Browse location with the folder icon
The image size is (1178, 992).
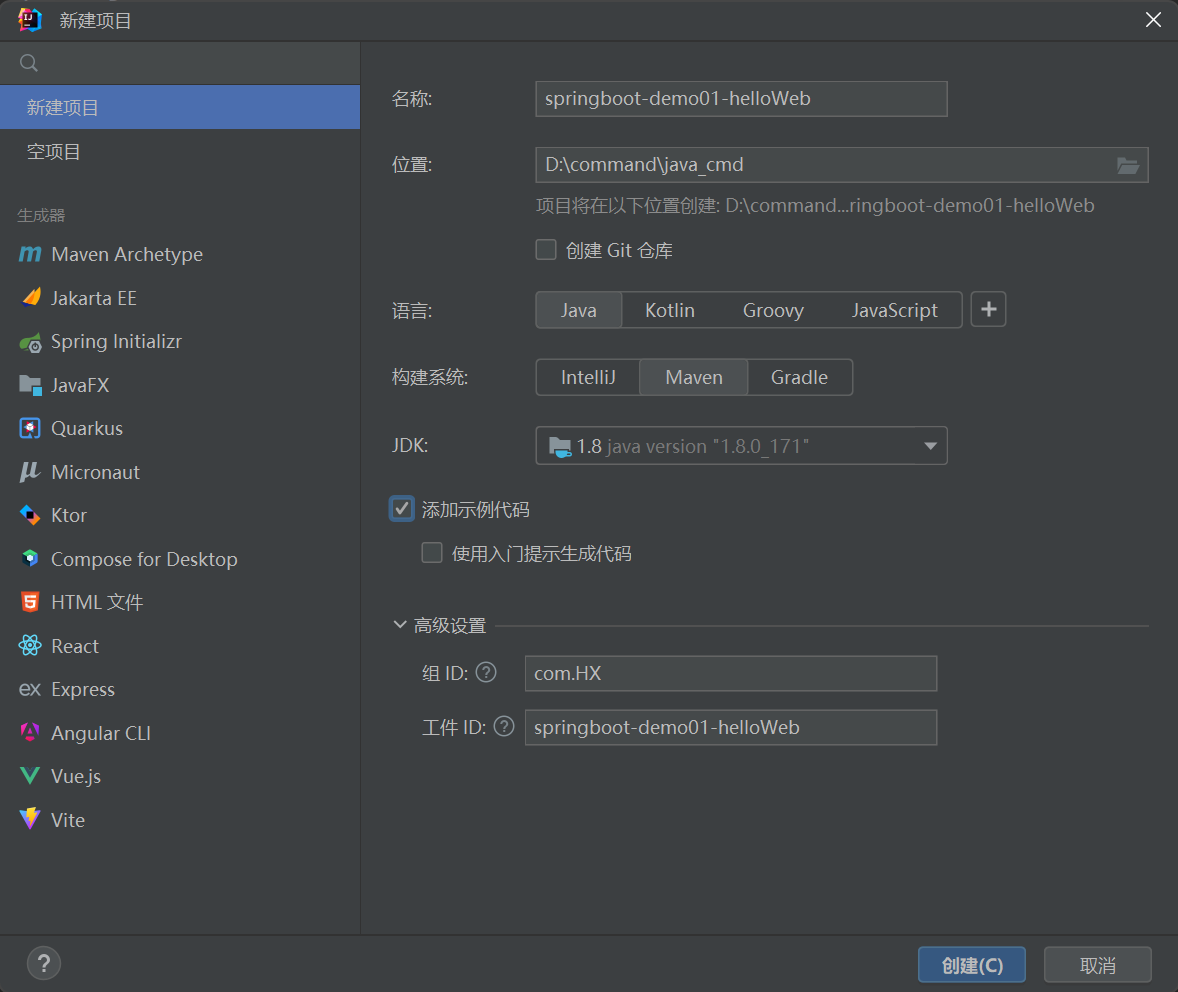(1127, 165)
